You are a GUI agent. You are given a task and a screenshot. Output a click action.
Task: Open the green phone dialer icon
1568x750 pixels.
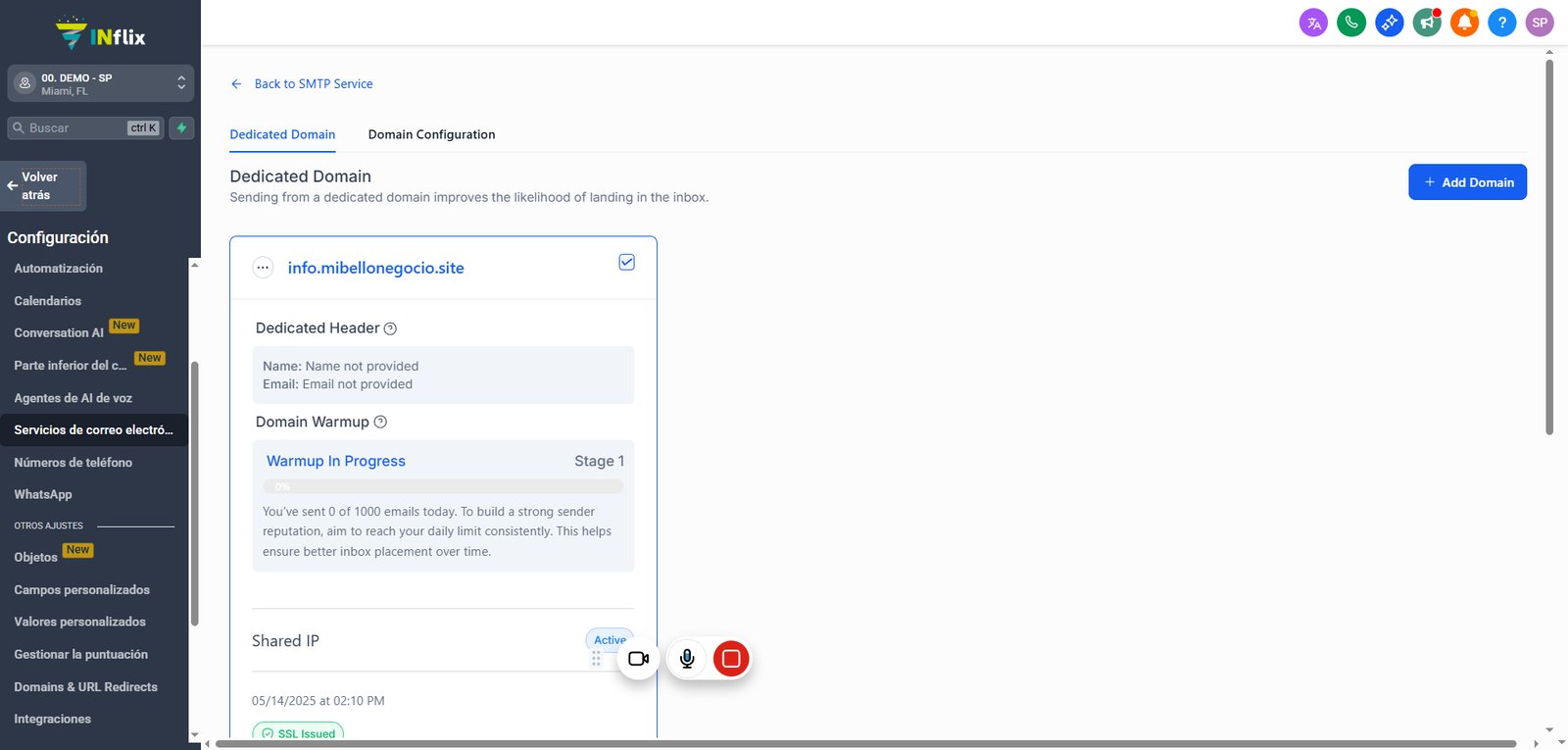click(1351, 23)
